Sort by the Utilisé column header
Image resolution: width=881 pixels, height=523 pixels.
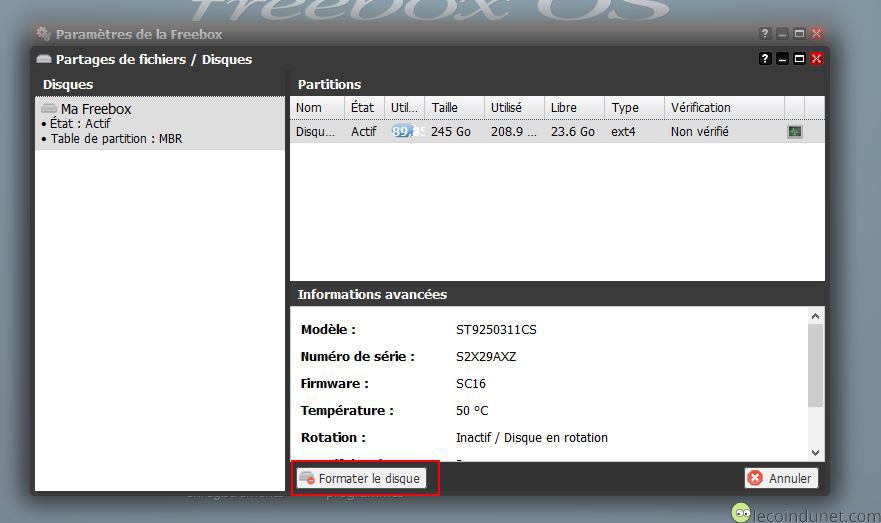[514, 107]
